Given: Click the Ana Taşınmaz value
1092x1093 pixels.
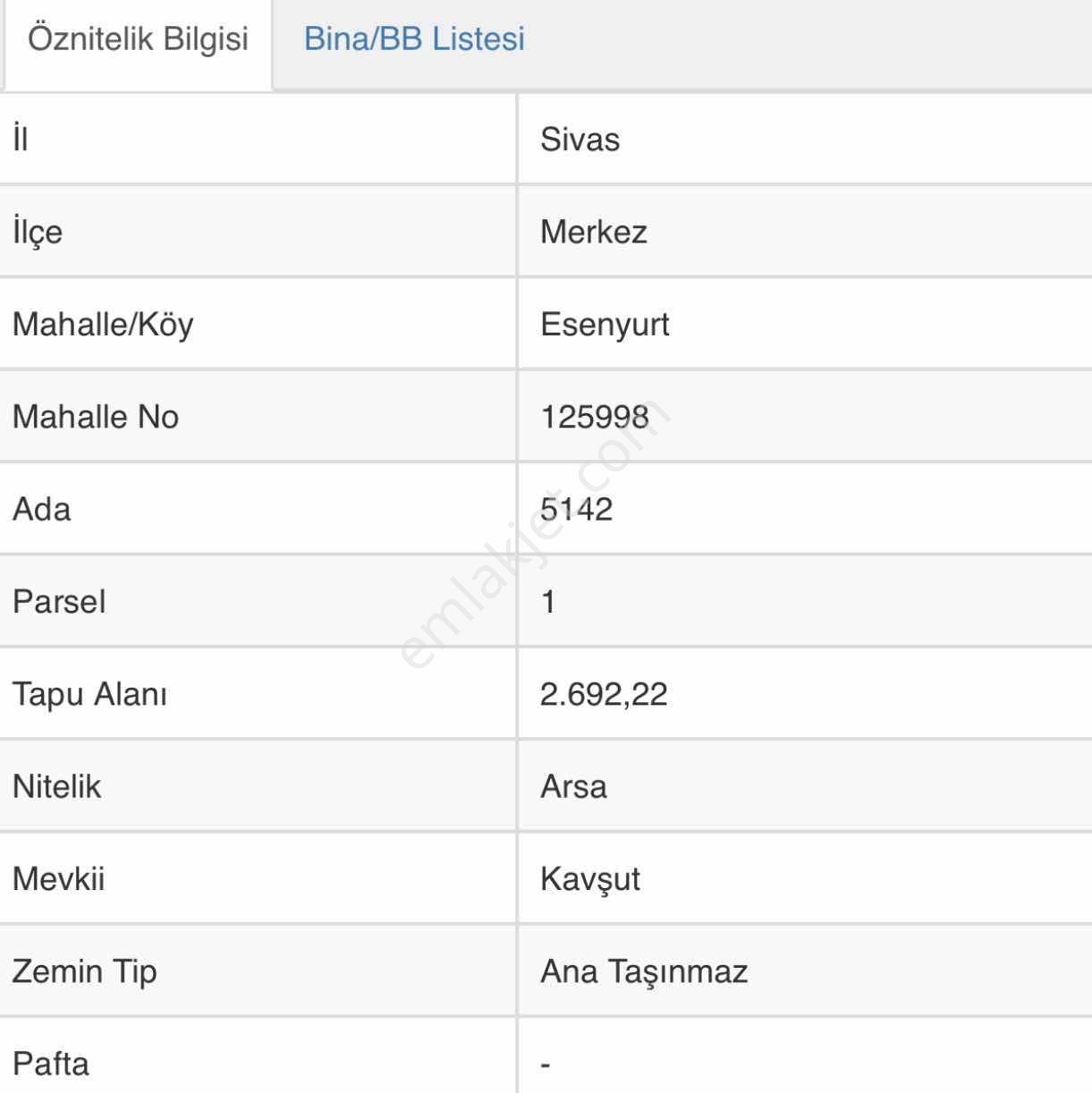Looking at the screenshot, I should (644, 971).
